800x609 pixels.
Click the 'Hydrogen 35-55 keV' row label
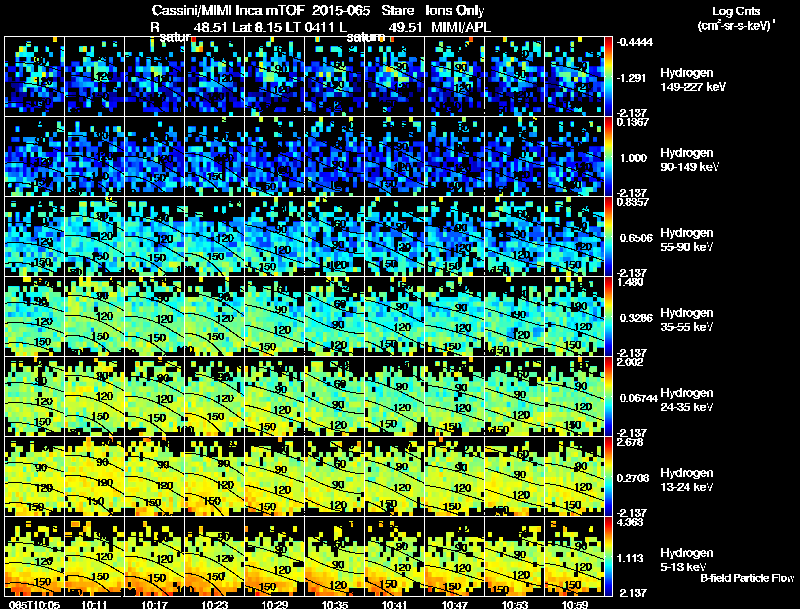click(687, 320)
